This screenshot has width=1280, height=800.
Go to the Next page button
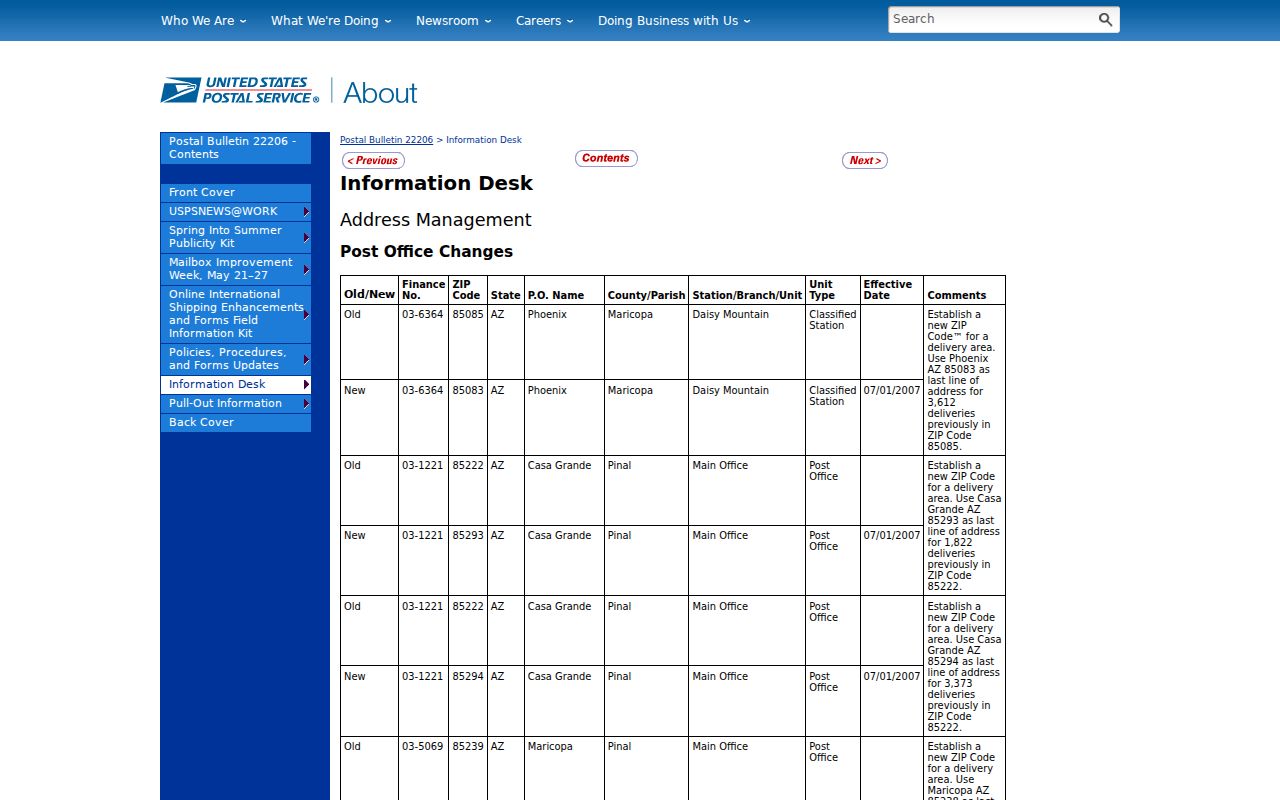tap(865, 160)
